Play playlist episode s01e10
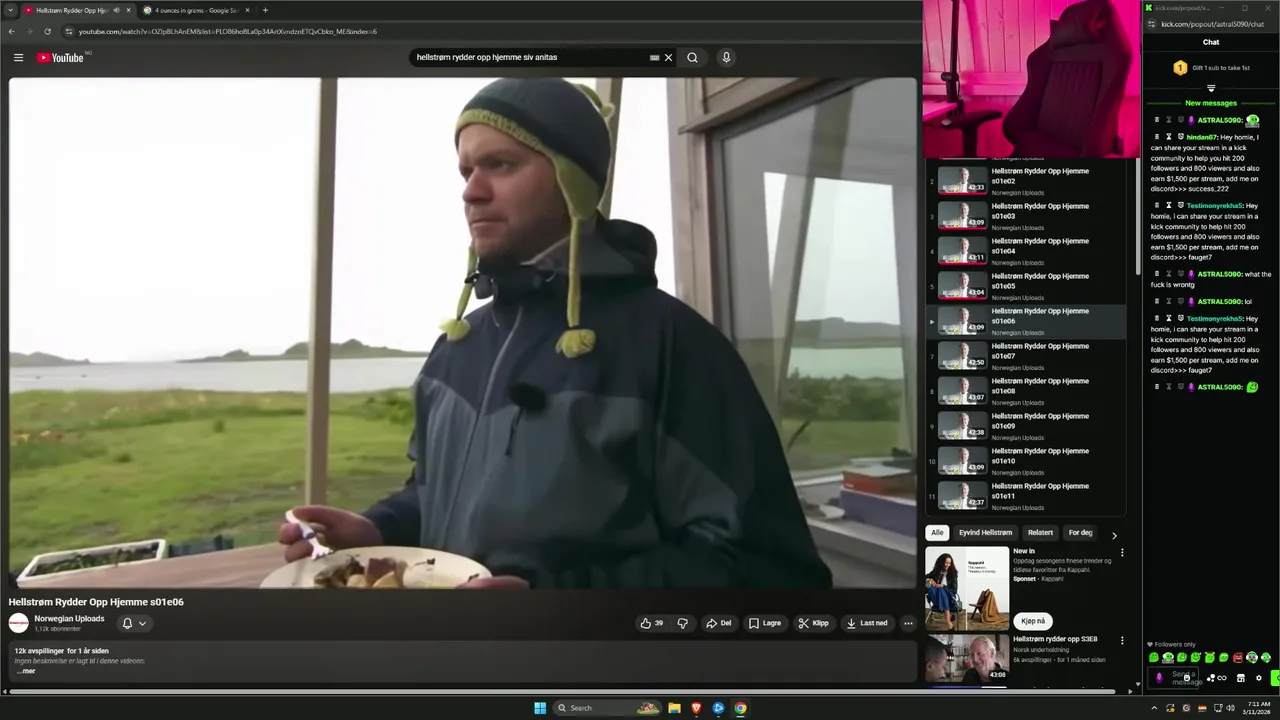The image size is (1280, 720). point(1027,461)
